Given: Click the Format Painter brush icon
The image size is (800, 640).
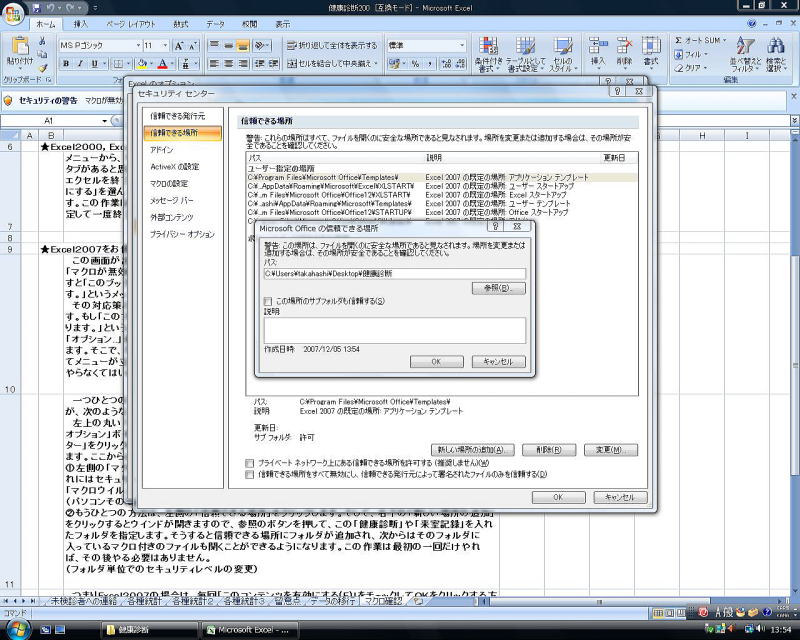Looking at the screenshot, I should tap(43, 67).
